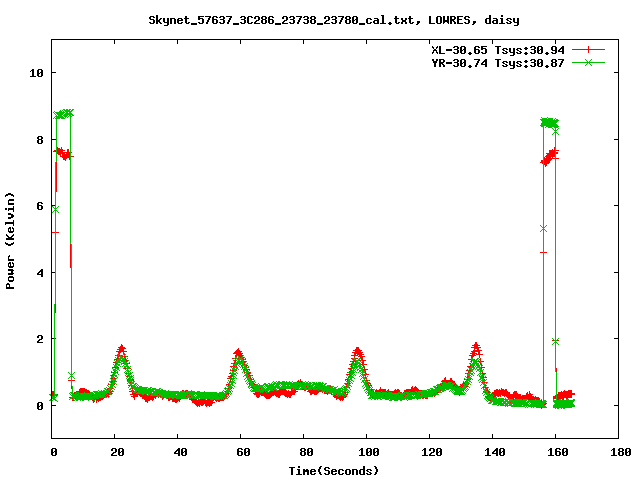Viewport: 640px width, 480px height.
Task: Click the red XL legend line sample
Action: pos(588,50)
